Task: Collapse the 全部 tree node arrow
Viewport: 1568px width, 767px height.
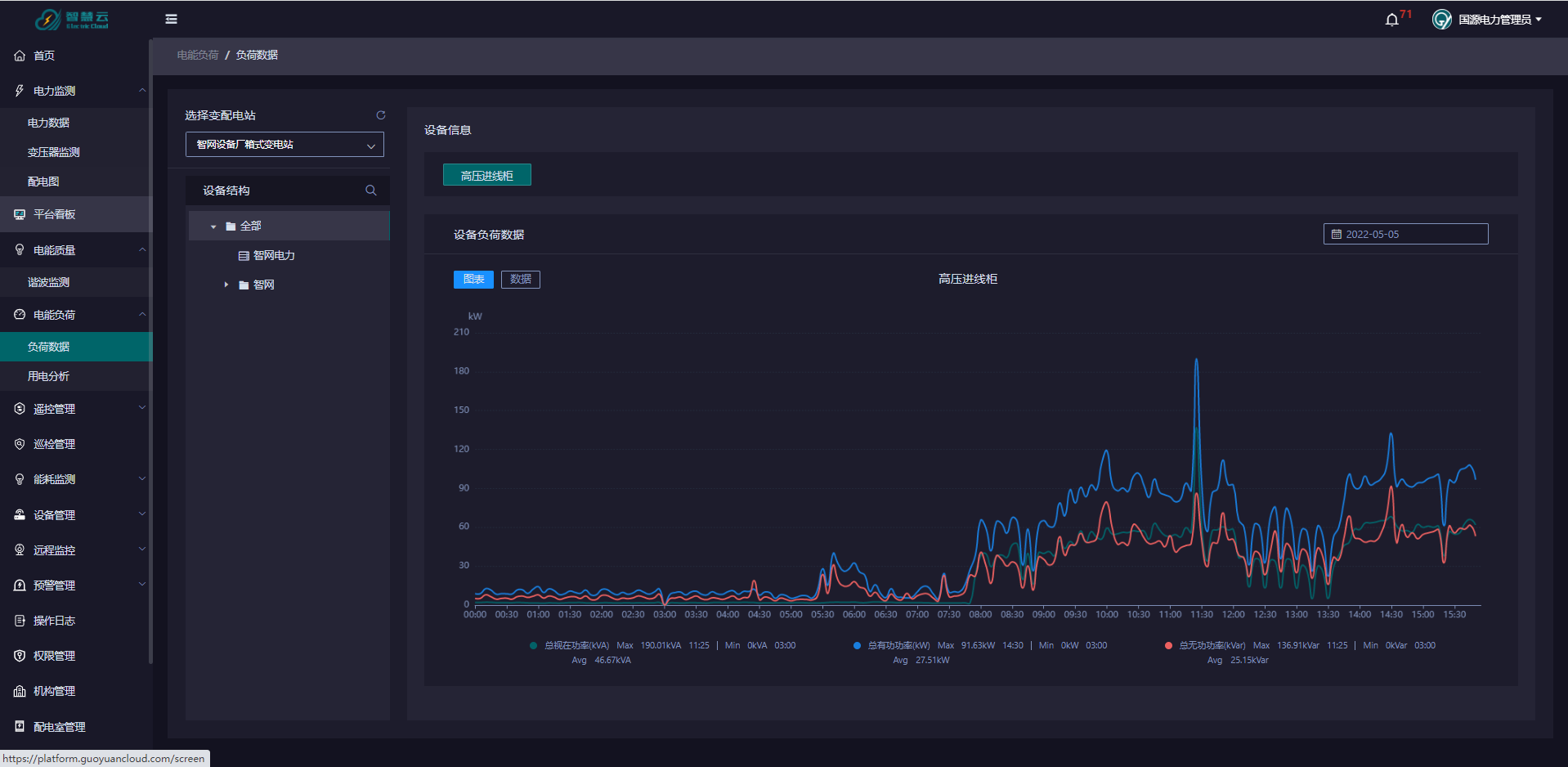Action: [x=213, y=227]
